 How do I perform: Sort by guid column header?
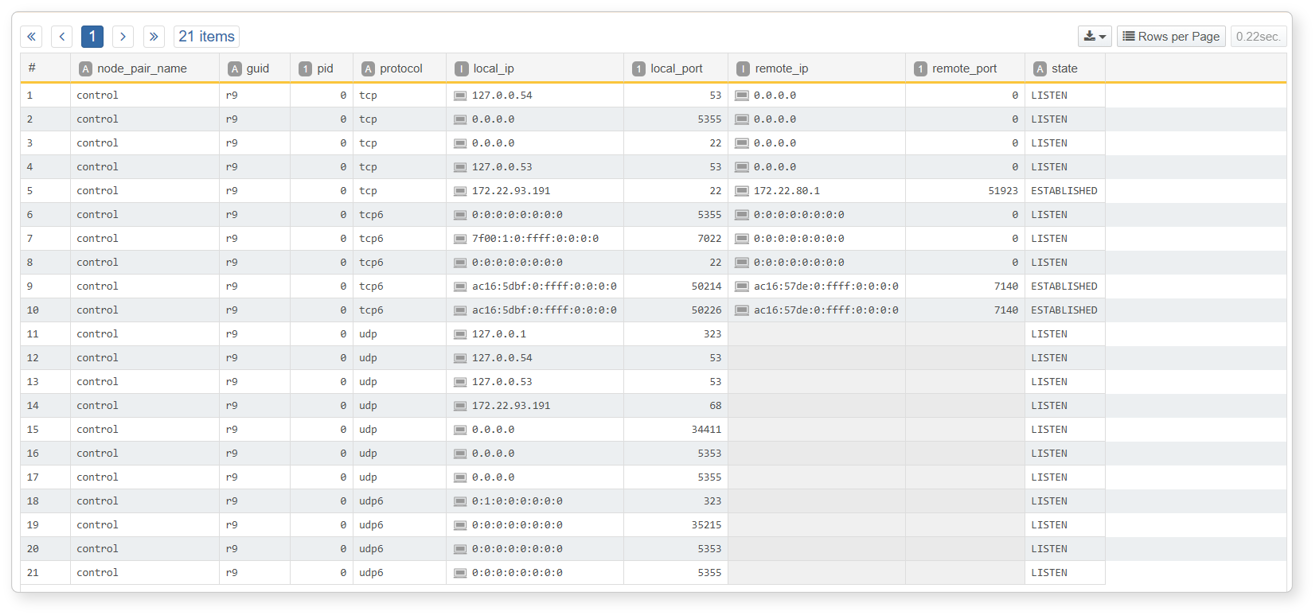(257, 69)
